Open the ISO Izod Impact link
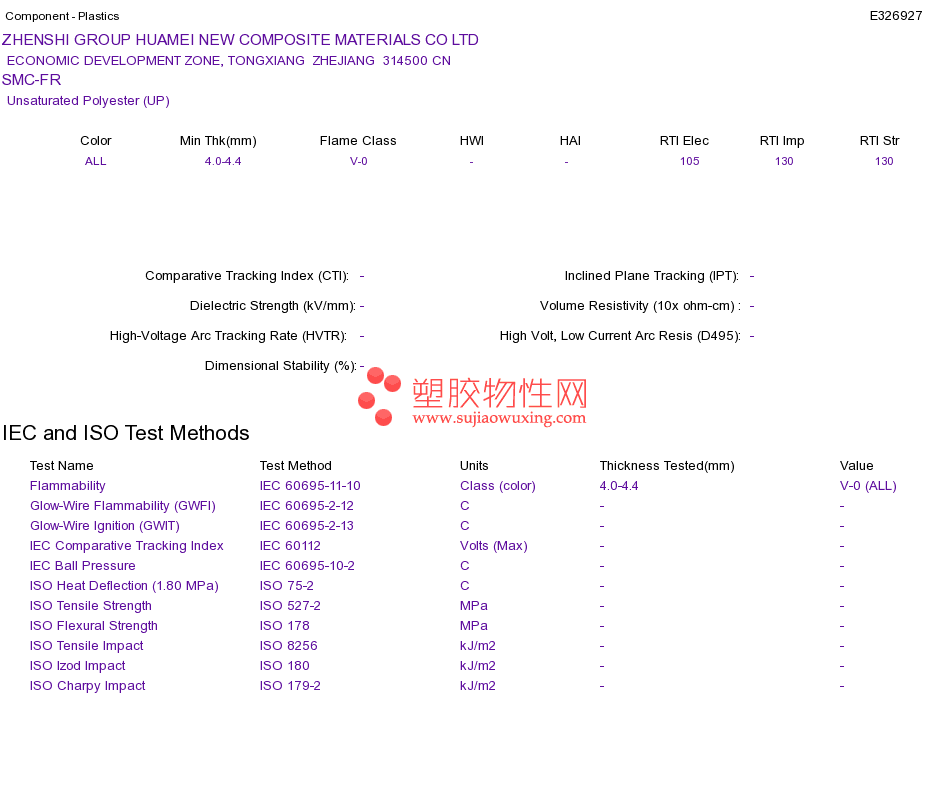Screen dimensions: 950x800 (x=78, y=666)
